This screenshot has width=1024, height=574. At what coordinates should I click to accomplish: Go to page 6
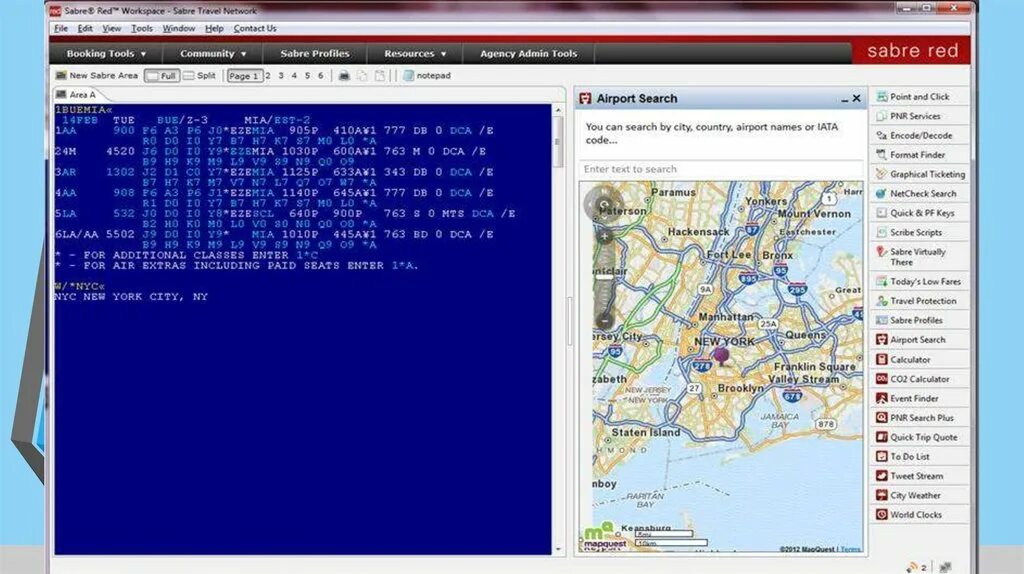click(x=320, y=76)
